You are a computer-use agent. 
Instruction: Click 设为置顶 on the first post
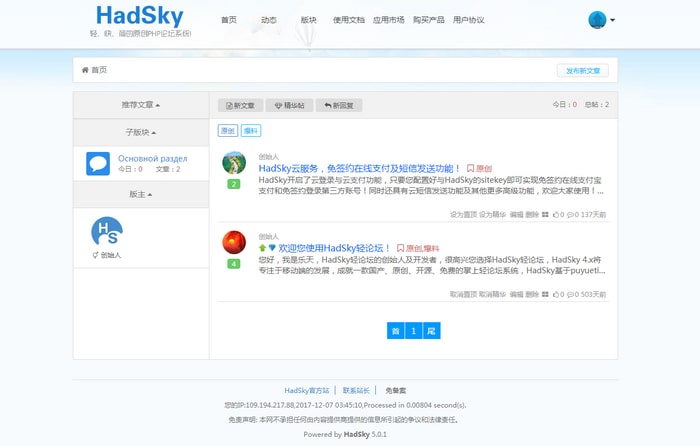[x=463, y=215]
